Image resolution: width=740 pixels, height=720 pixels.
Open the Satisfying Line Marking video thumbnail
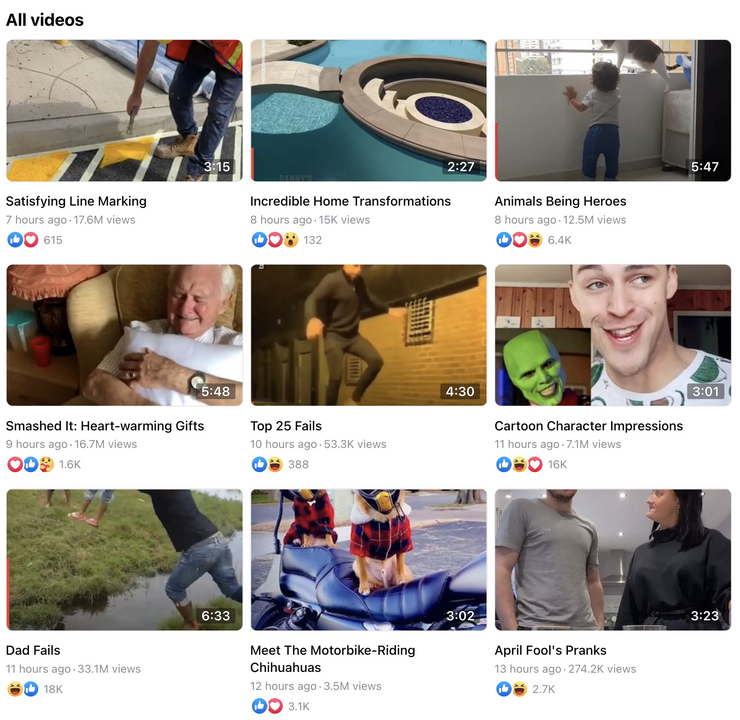coord(125,110)
